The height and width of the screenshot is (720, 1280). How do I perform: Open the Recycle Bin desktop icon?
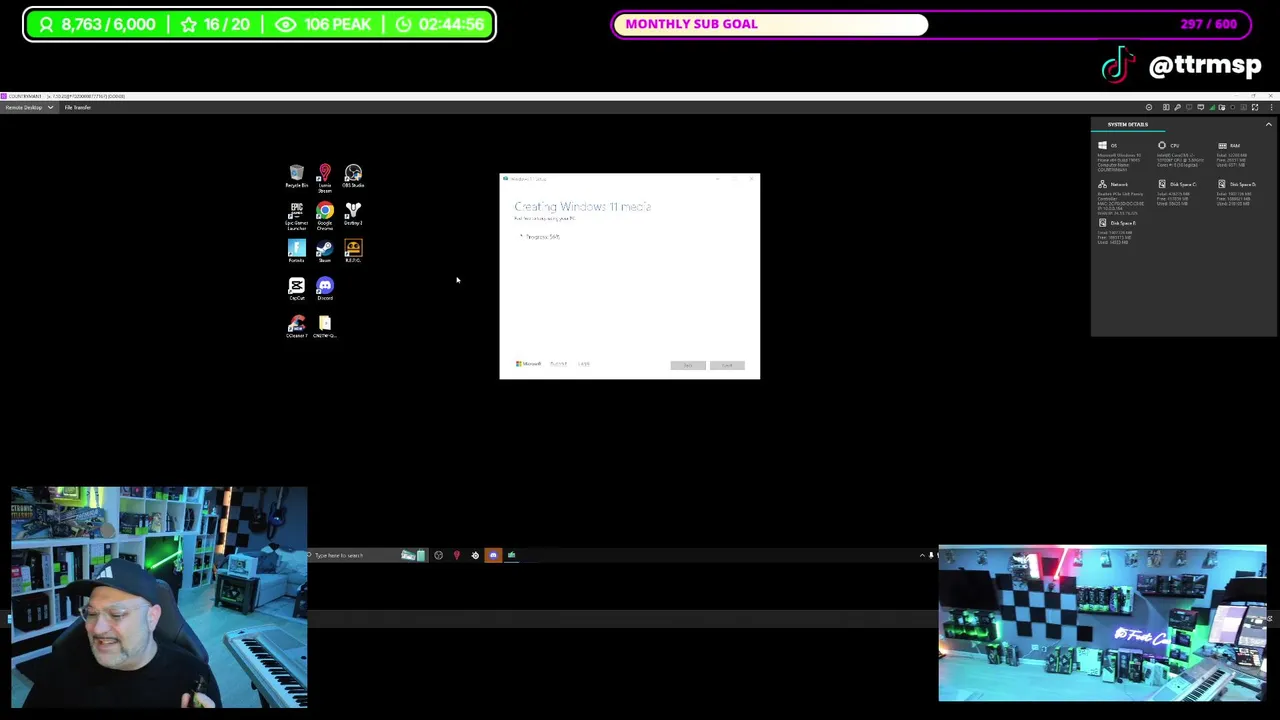296,176
